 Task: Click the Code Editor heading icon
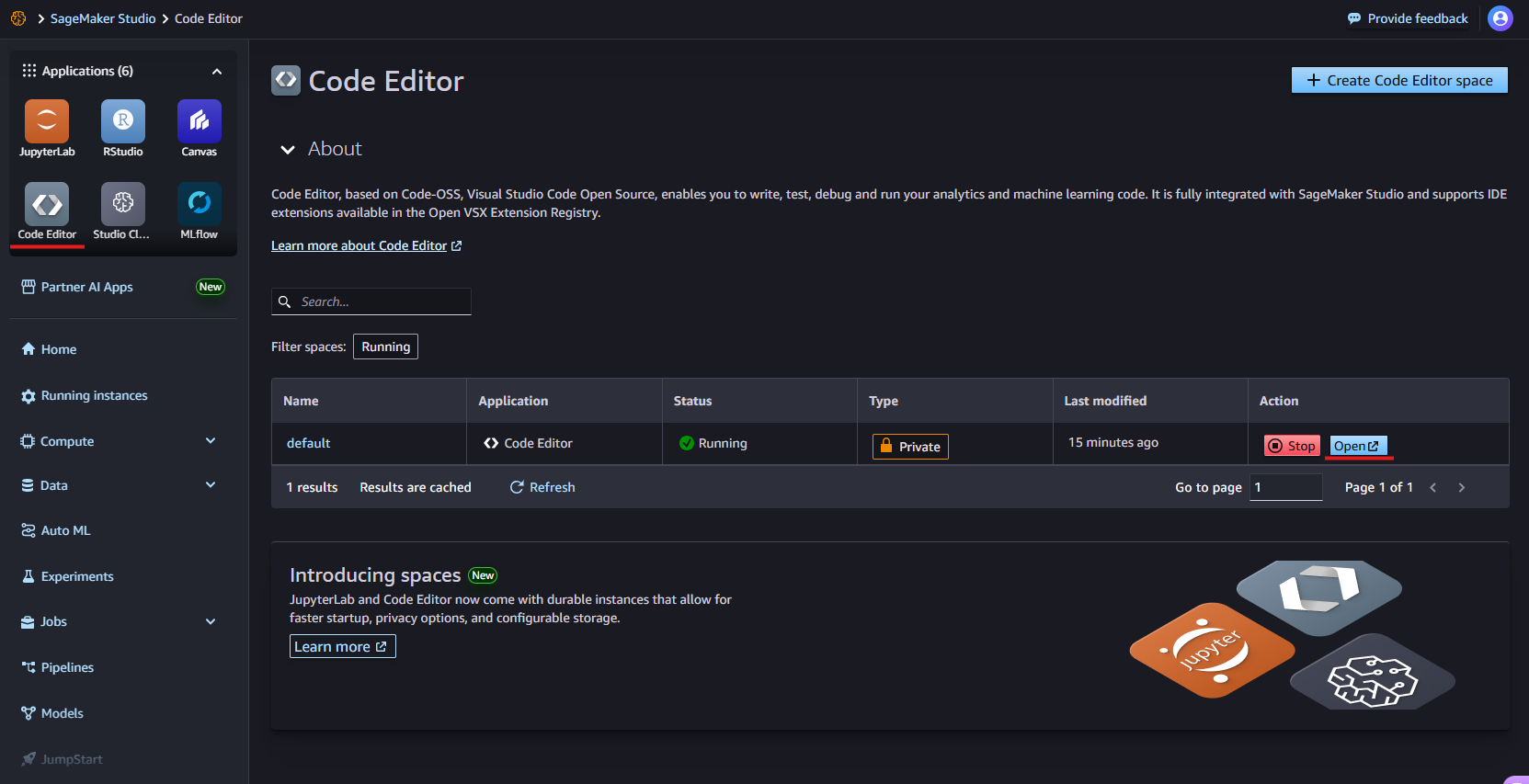pos(286,80)
